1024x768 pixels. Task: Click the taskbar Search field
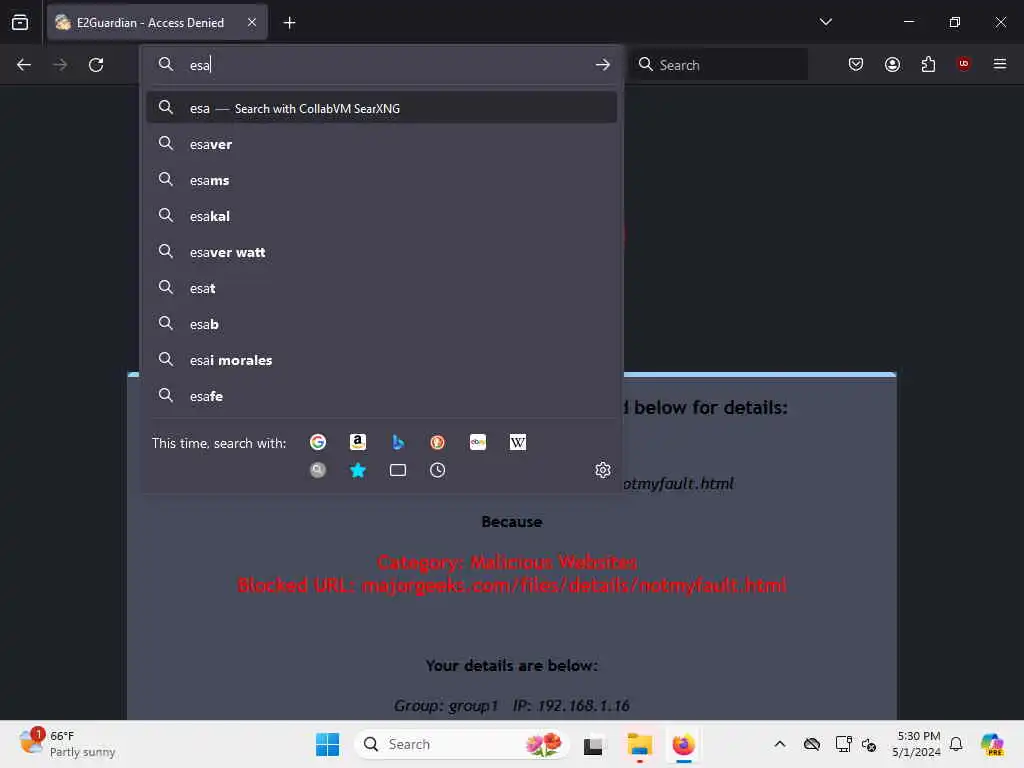tap(461, 744)
